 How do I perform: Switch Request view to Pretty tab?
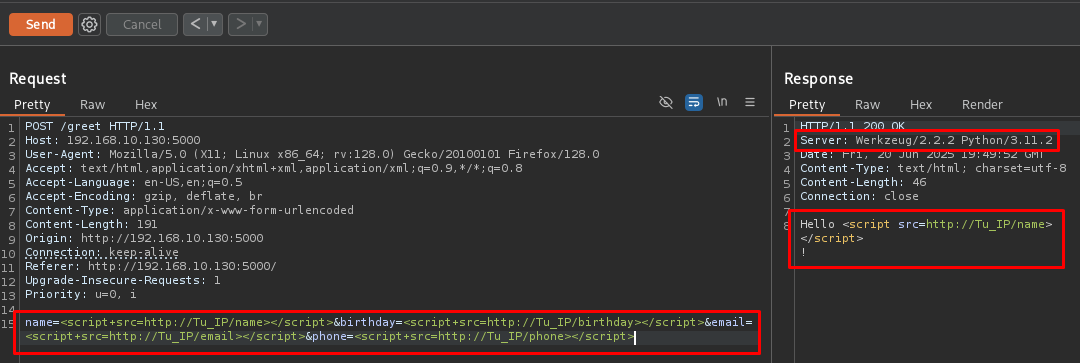point(32,105)
